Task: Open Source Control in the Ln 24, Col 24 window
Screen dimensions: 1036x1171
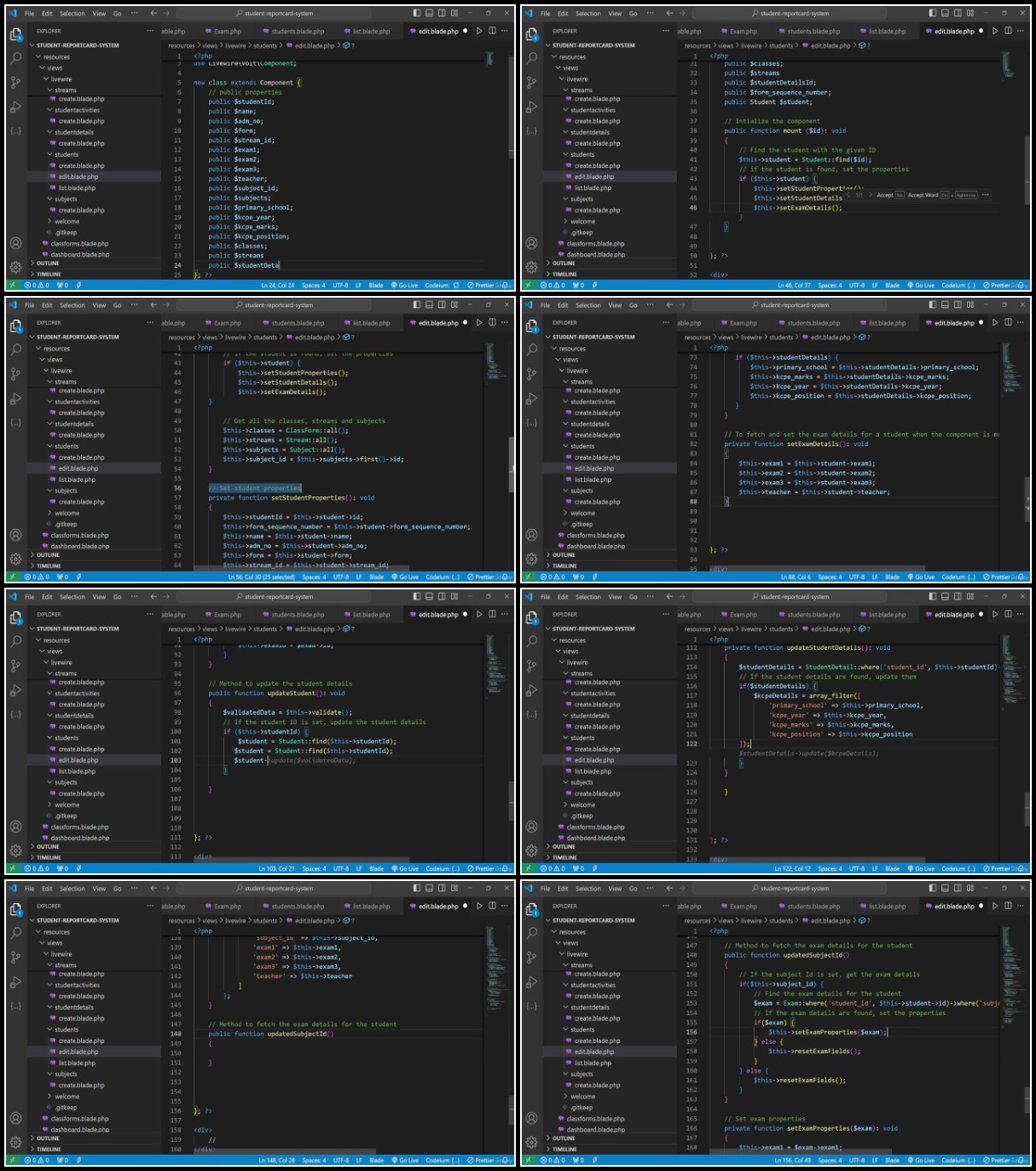Action: tap(15, 83)
